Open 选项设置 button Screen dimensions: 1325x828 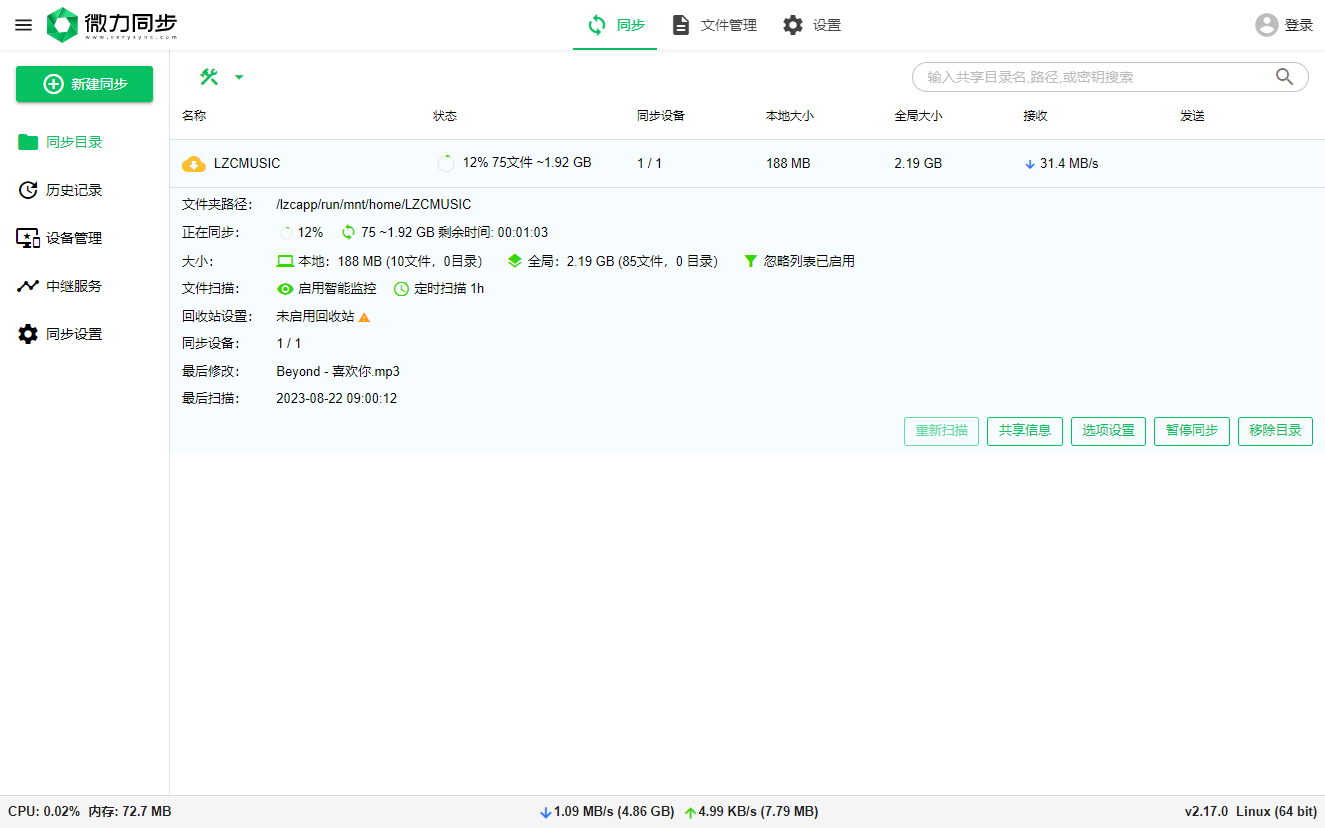1108,431
